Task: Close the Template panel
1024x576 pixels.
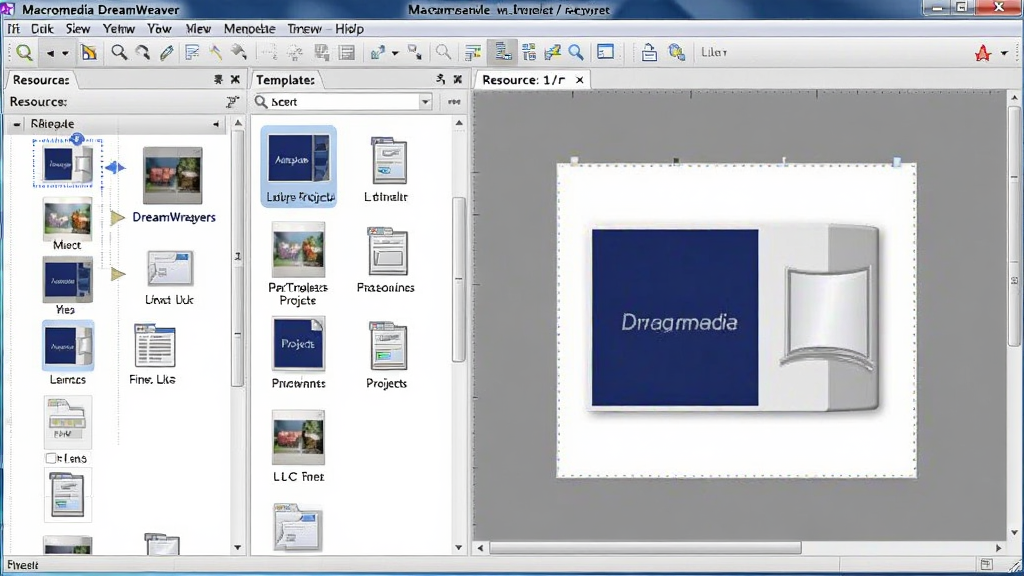Action: click(x=458, y=80)
